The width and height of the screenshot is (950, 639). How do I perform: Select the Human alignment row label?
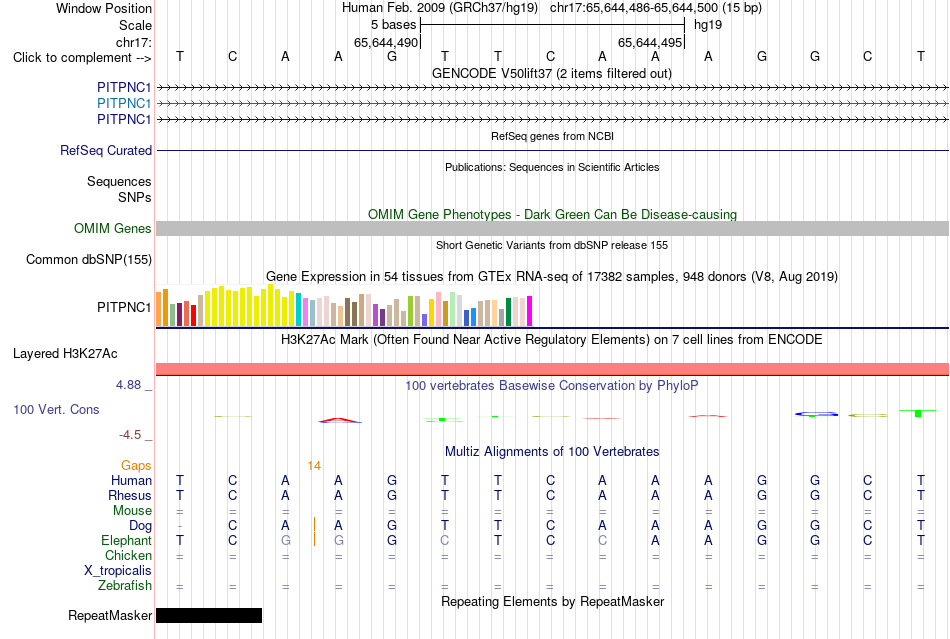131,480
